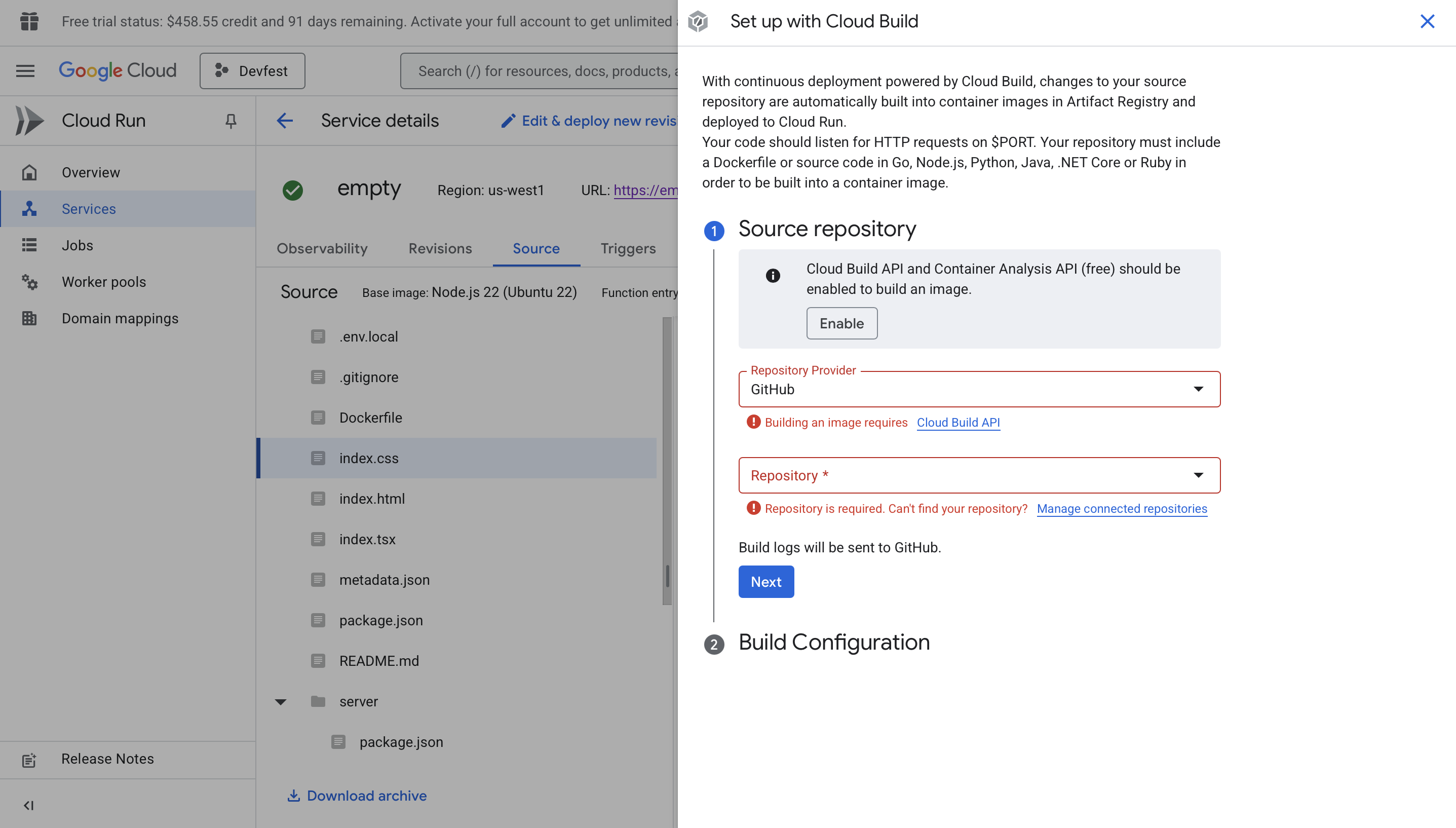Switch to the Revisions tab

coord(440,248)
